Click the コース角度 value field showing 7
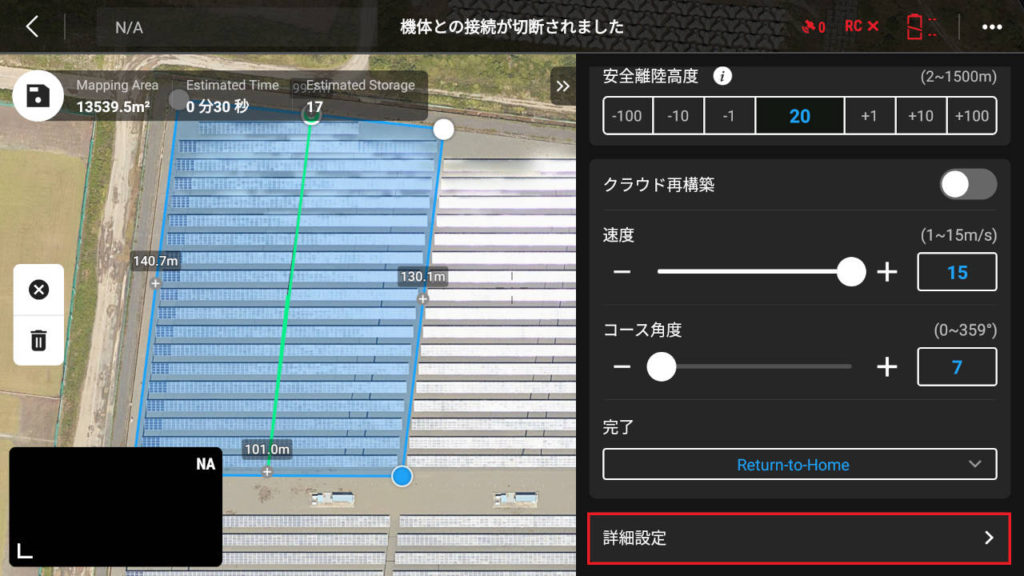The width and height of the screenshot is (1024, 576). (957, 367)
